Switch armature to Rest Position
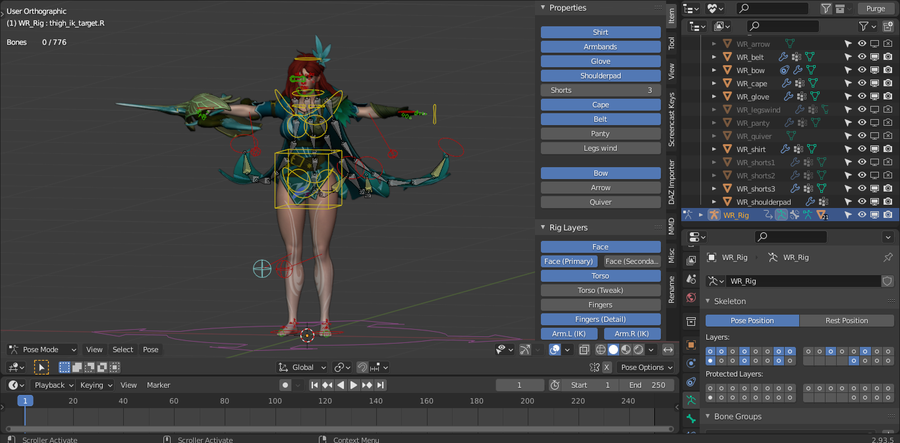900x443 pixels. pyautogui.click(x=848, y=320)
